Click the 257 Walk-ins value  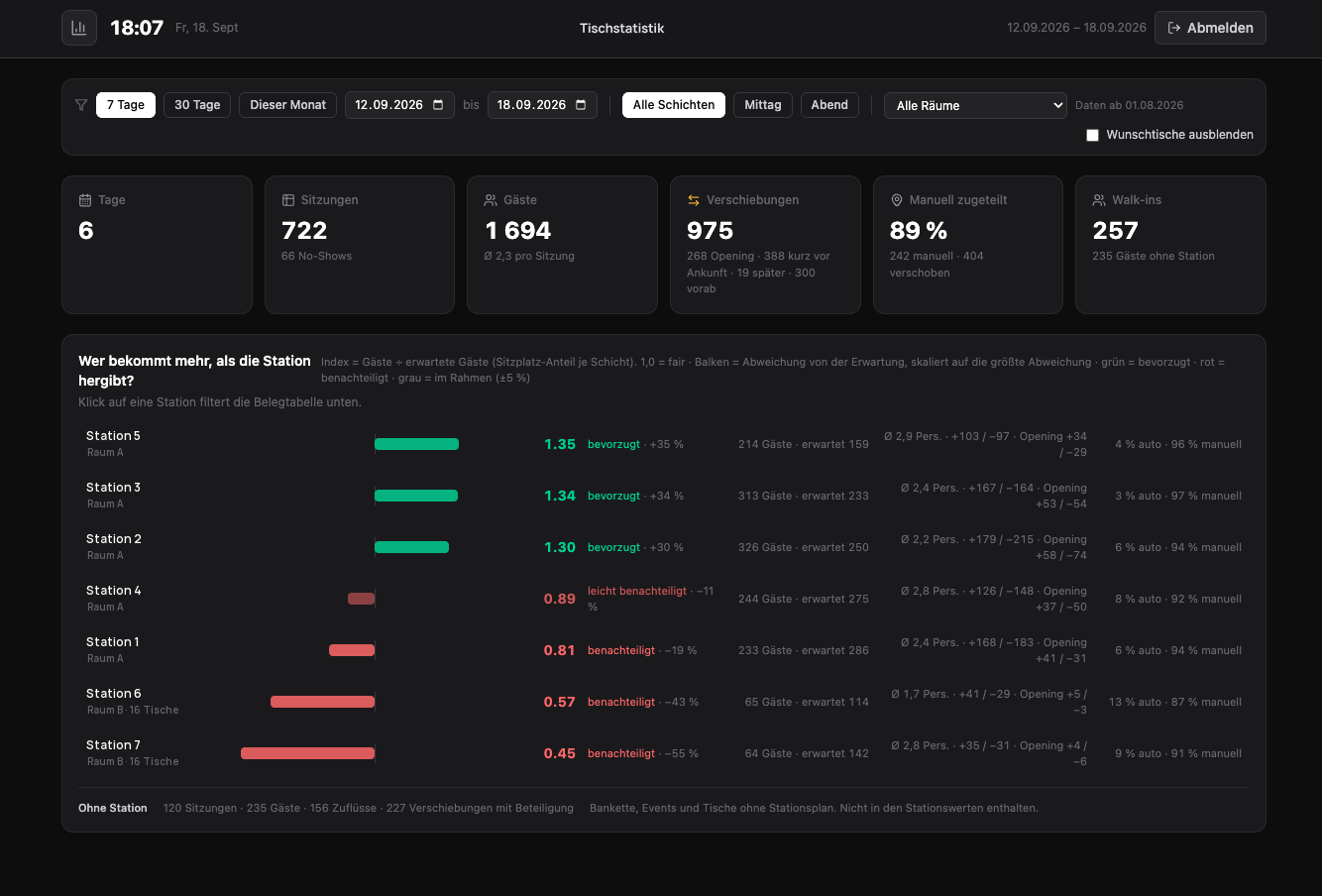tap(1116, 231)
